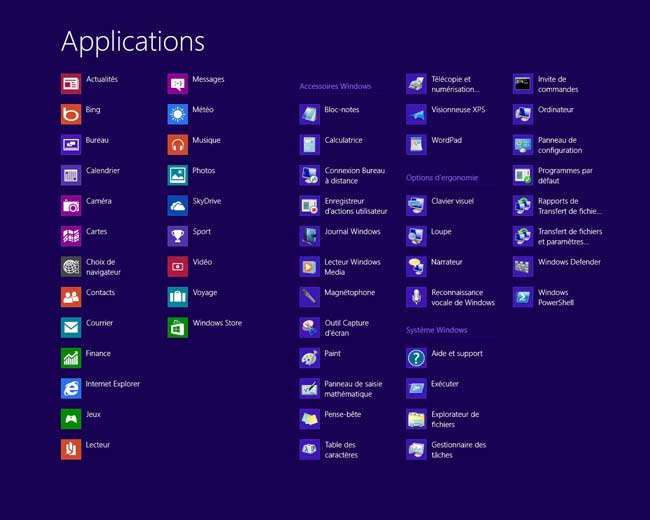Open the Bureau desktop icon
Viewport: 650px width, 520px height.
pos(71,145)
